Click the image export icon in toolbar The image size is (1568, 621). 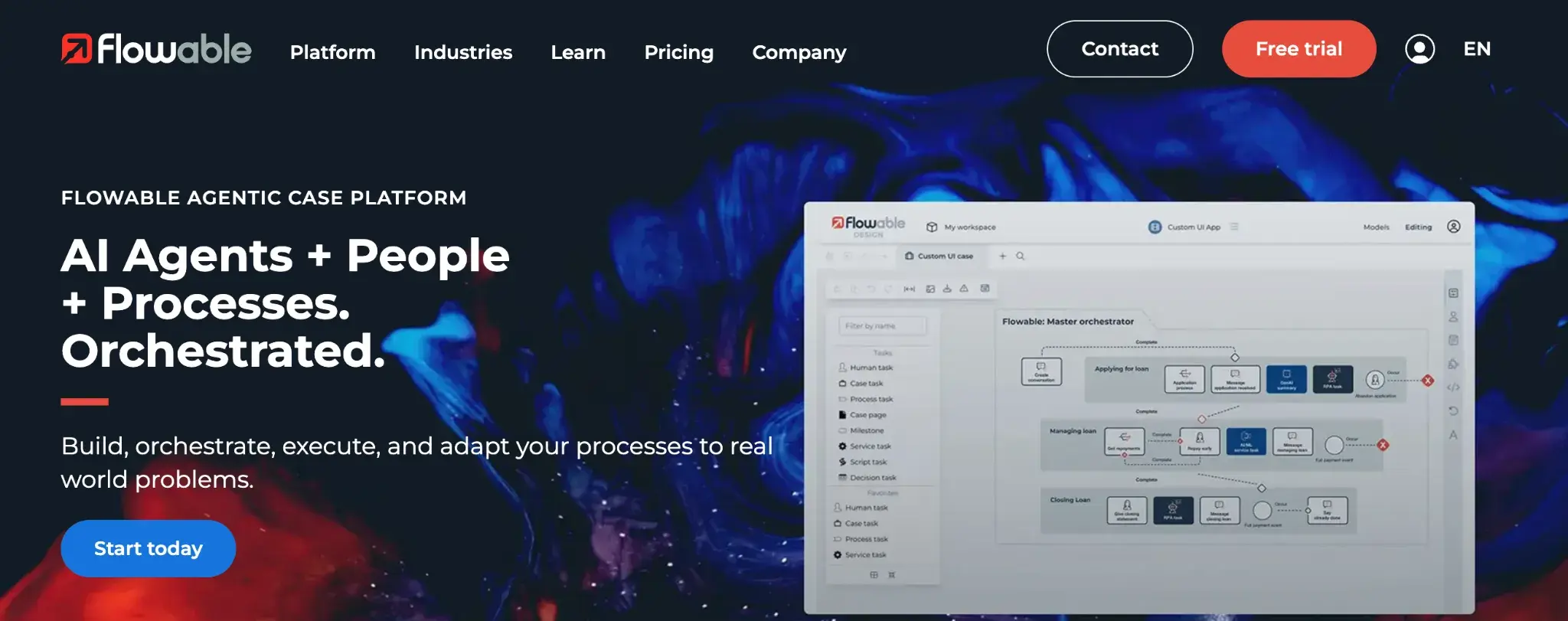click(930, 289)
